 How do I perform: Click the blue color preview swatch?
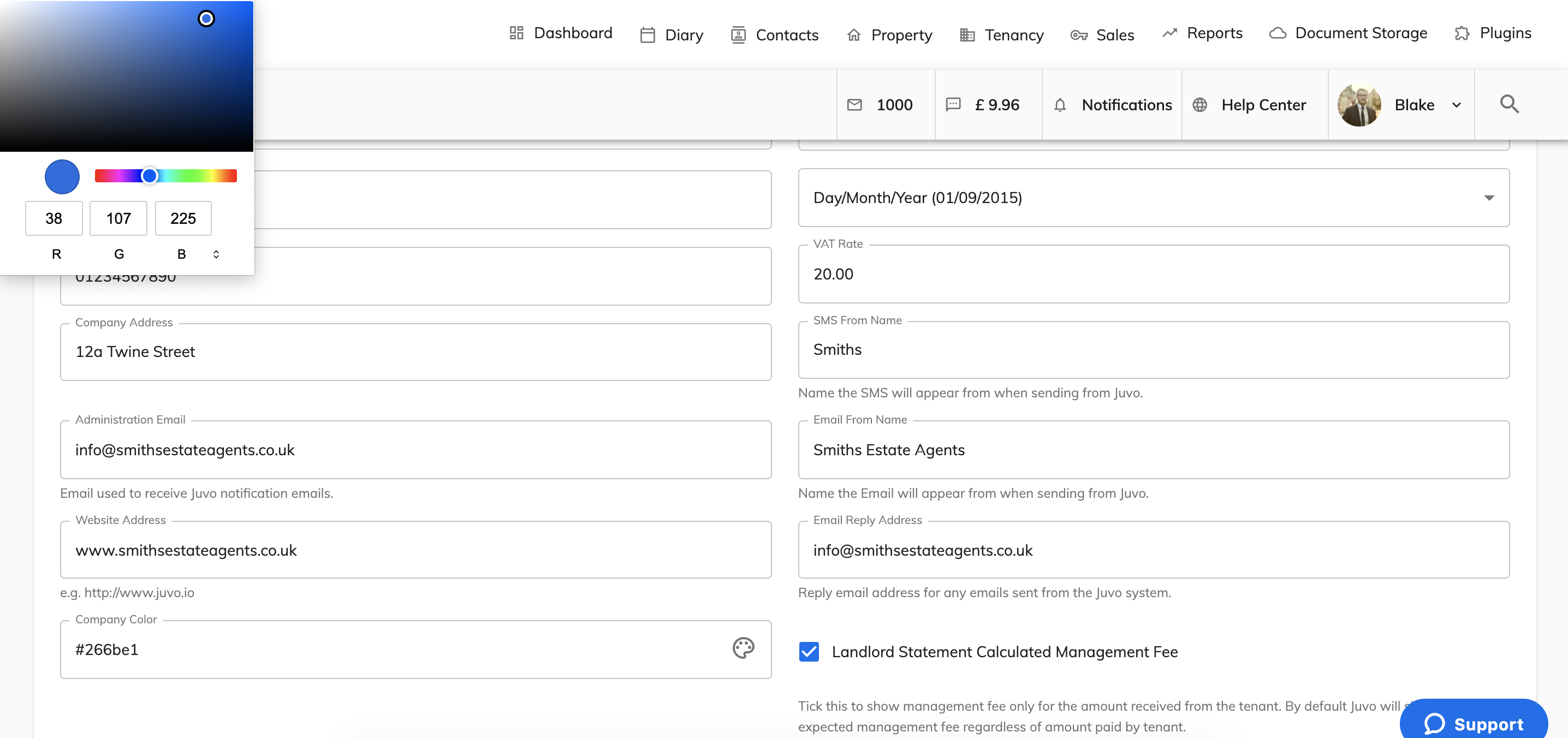(62, 176)
